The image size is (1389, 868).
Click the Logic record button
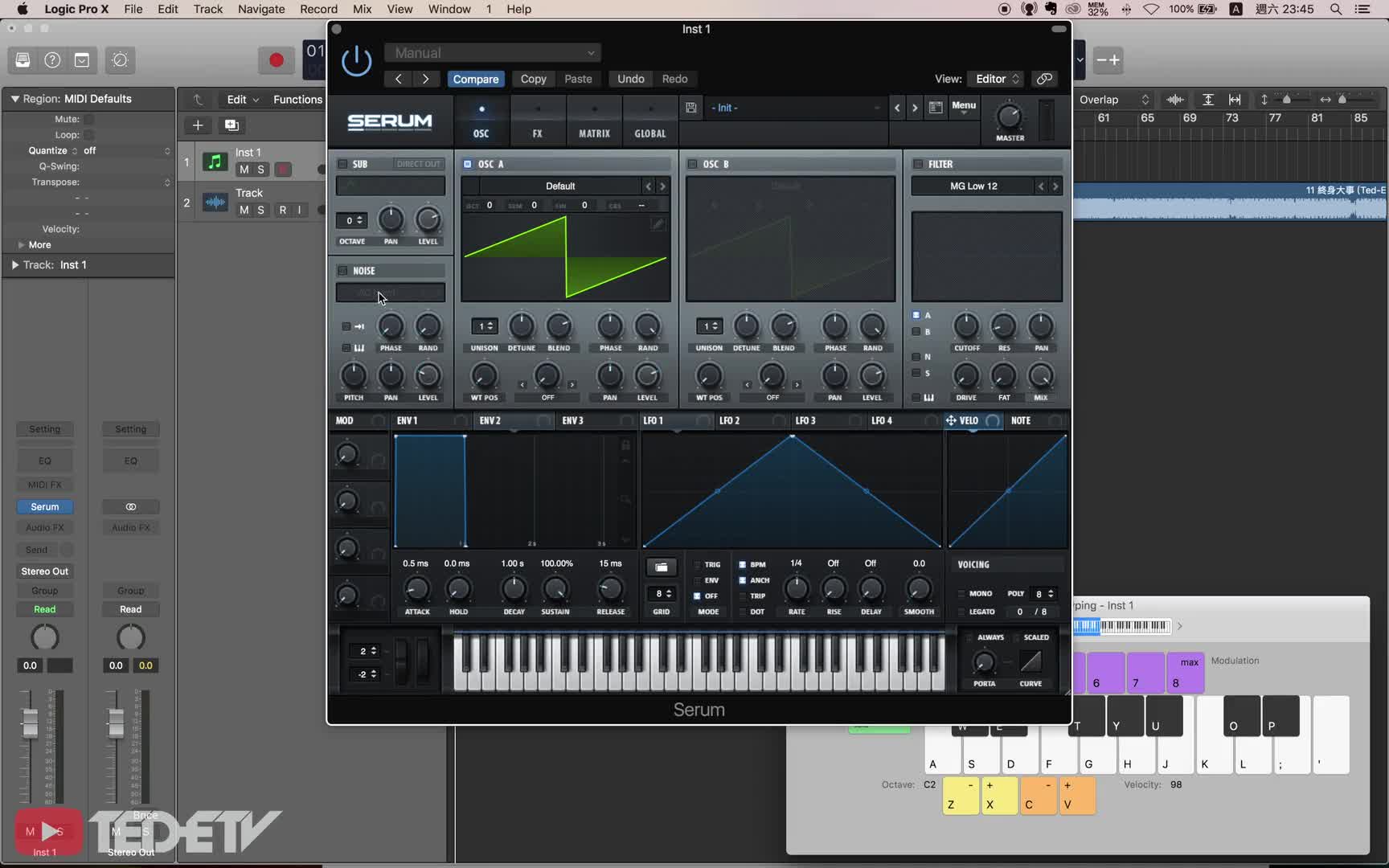[x=276, y=60]
